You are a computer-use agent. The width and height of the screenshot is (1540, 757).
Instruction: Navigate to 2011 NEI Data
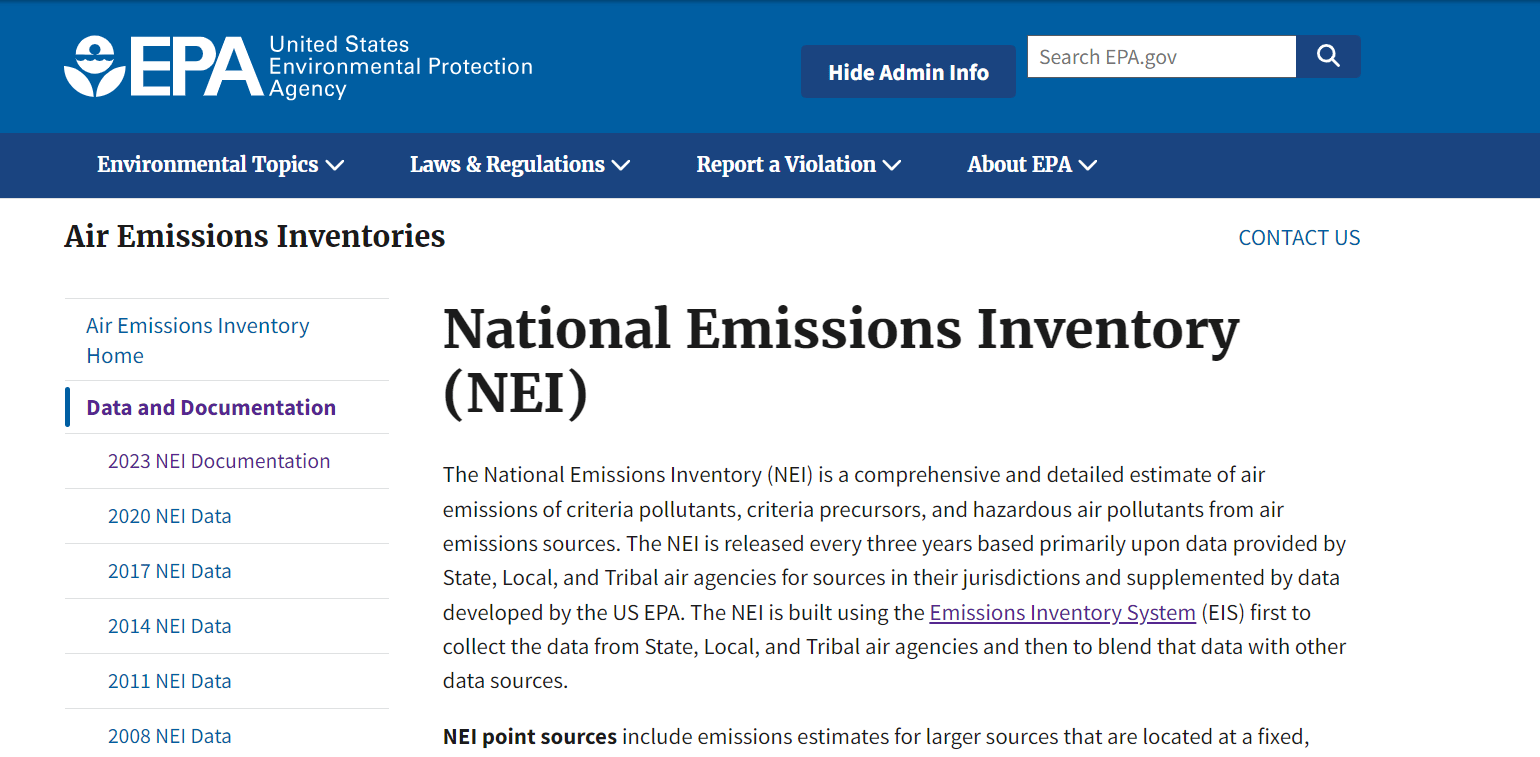170,681
